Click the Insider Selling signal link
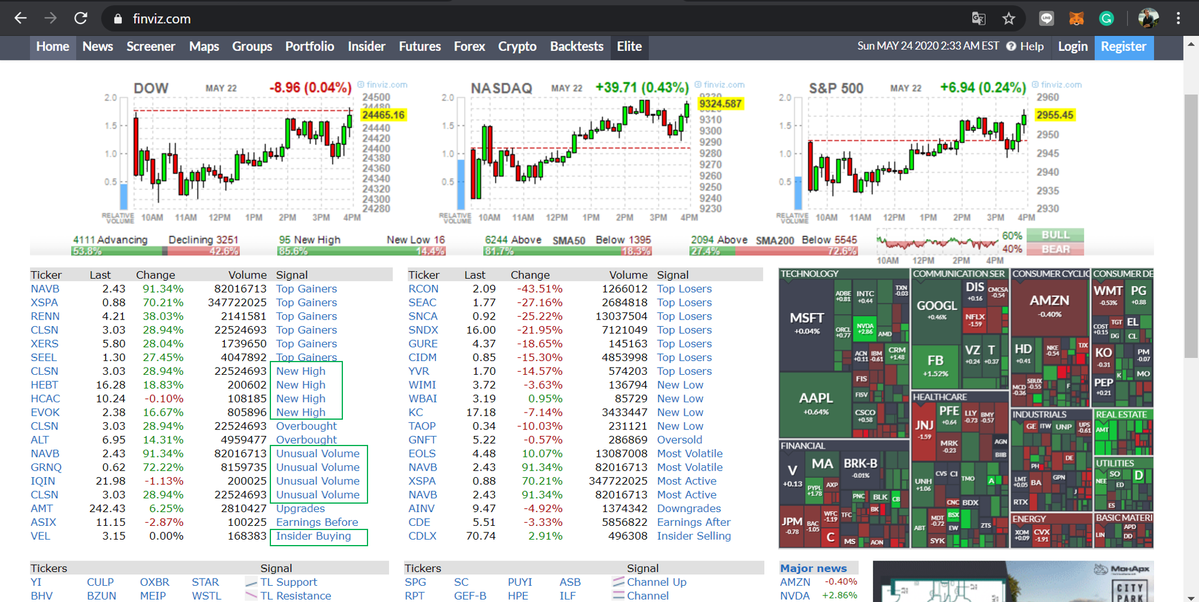1199x602 pixels. [x=694, y=536]
